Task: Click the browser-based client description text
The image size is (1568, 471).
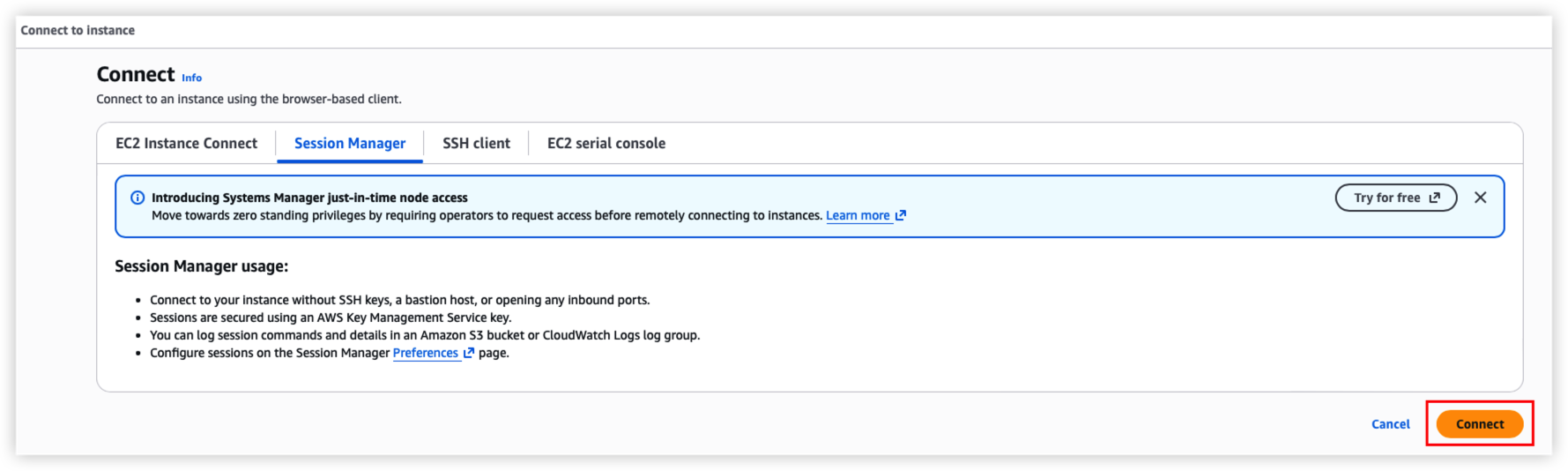Action: tap(249, 99)
